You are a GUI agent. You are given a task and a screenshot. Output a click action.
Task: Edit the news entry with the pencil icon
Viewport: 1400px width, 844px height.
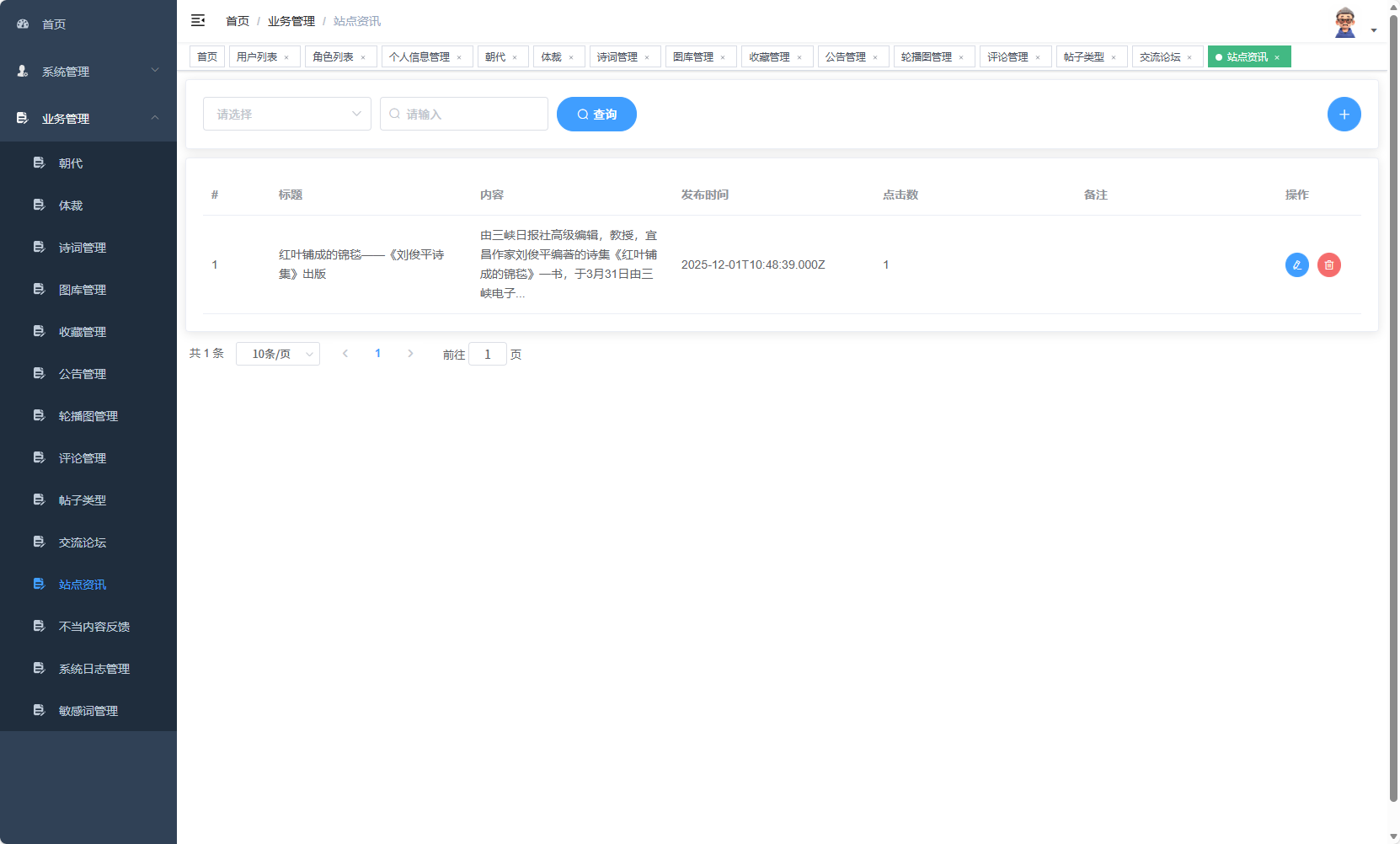click(1296, 264)
